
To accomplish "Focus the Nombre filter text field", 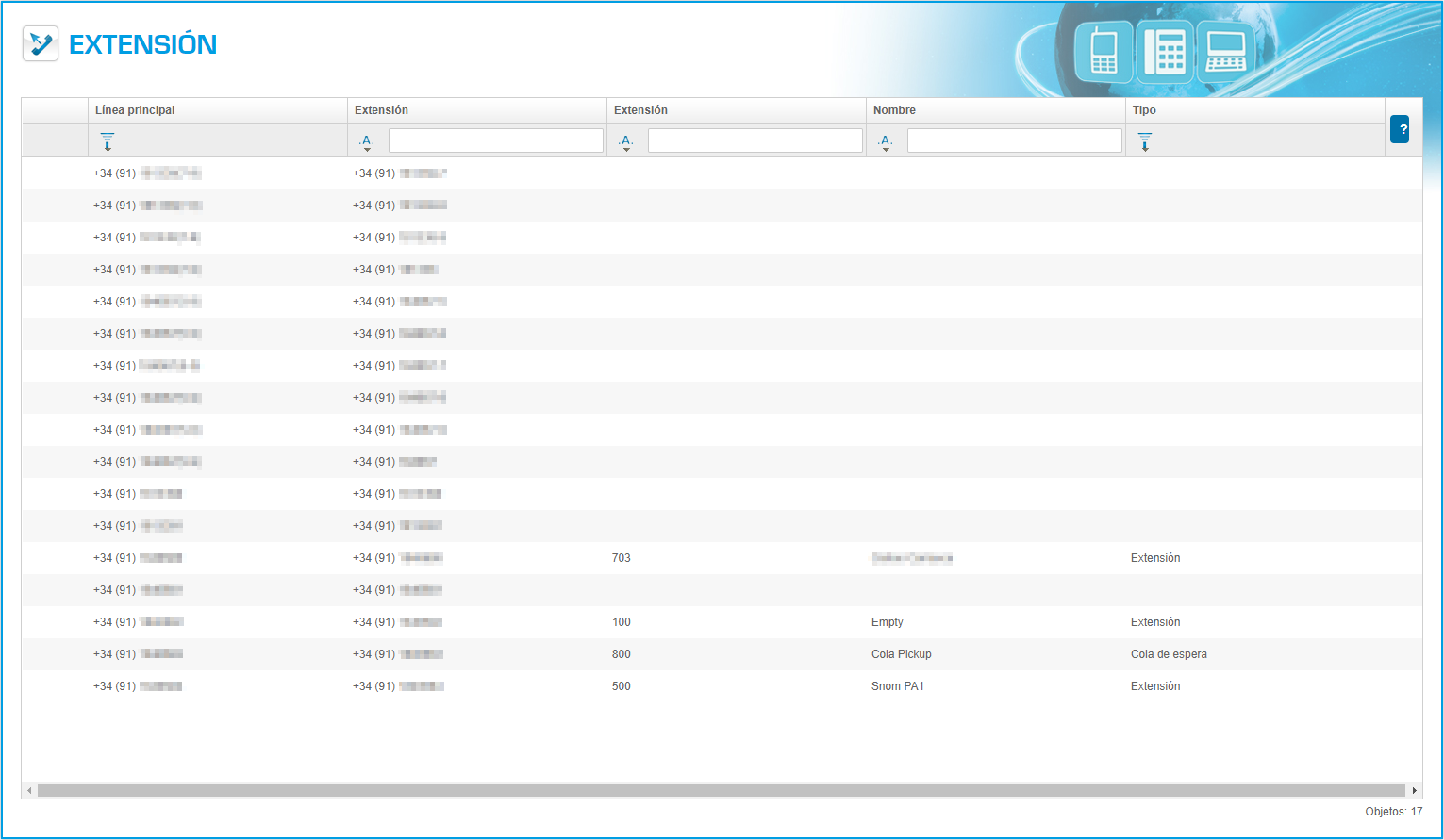I will [x=1014, y=140].
